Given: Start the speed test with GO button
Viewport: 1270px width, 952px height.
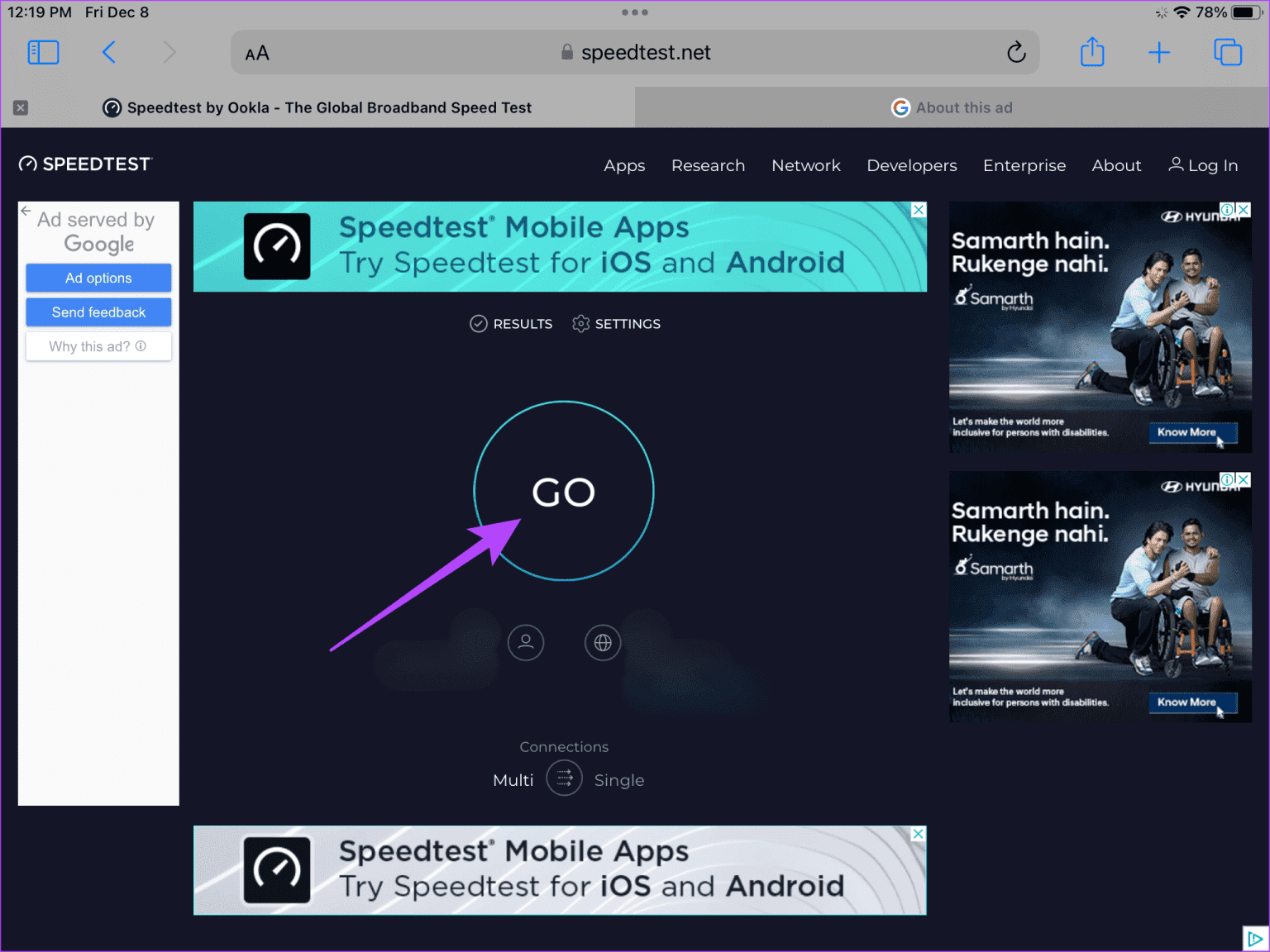Looking at the screenshot, I should pos(563,492).
